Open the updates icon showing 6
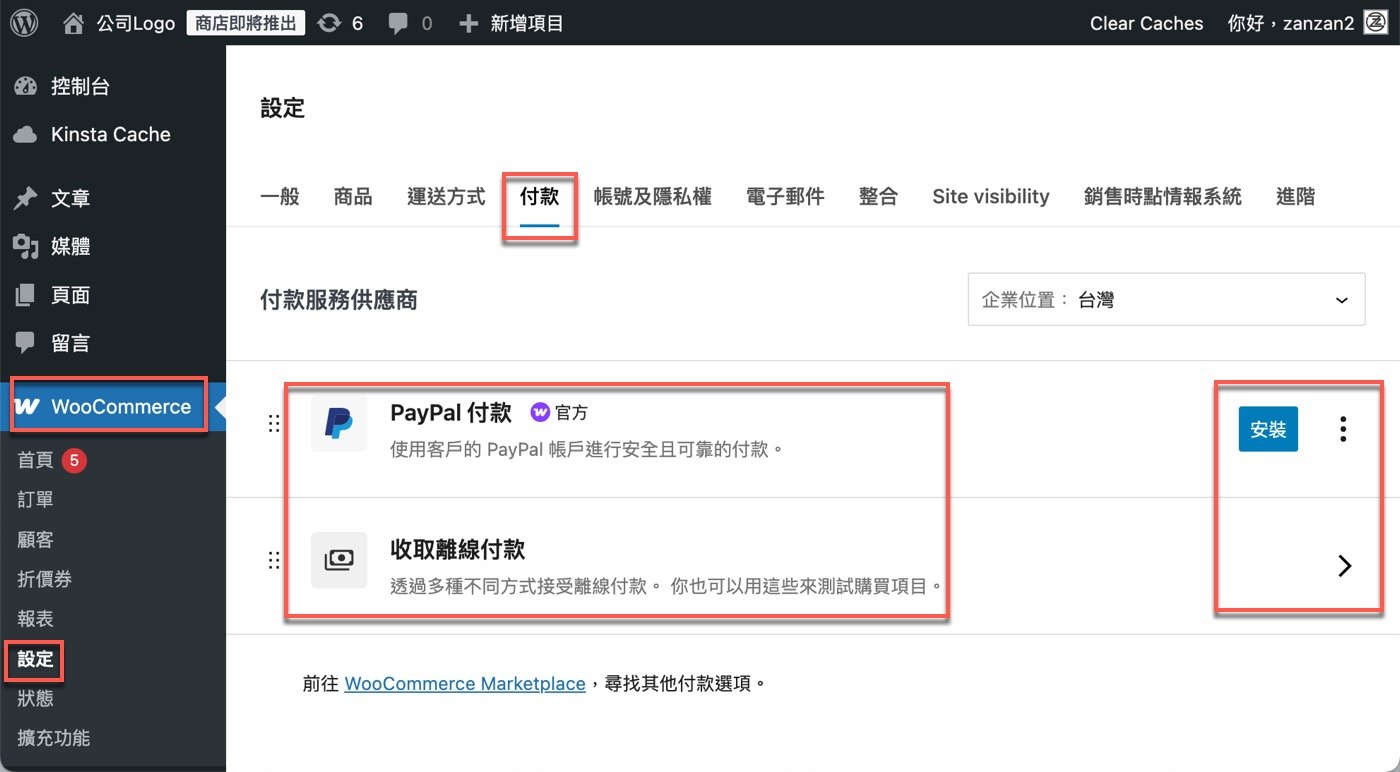 pyautogui.click(x=329, y=23)
